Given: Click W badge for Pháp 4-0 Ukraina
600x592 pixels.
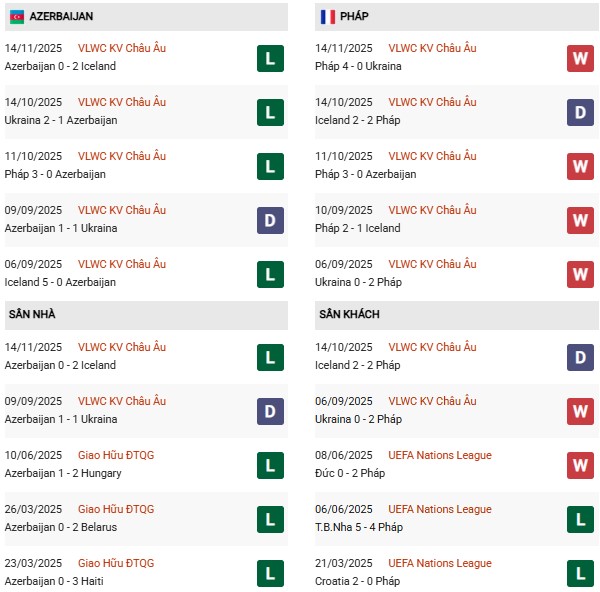Looking at the screenshot, I should tap(580, 58).
